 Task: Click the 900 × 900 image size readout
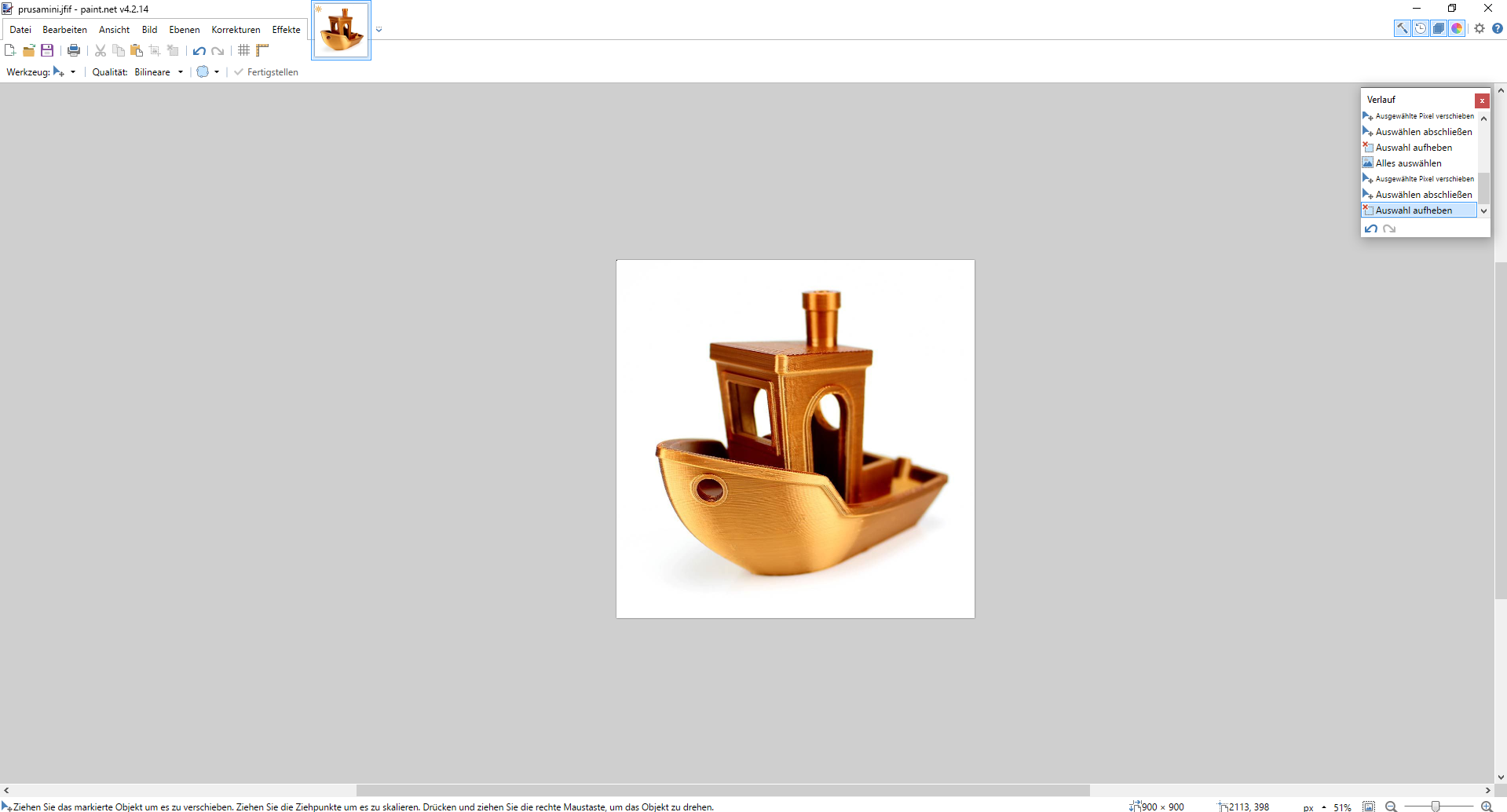[1157, 807]
